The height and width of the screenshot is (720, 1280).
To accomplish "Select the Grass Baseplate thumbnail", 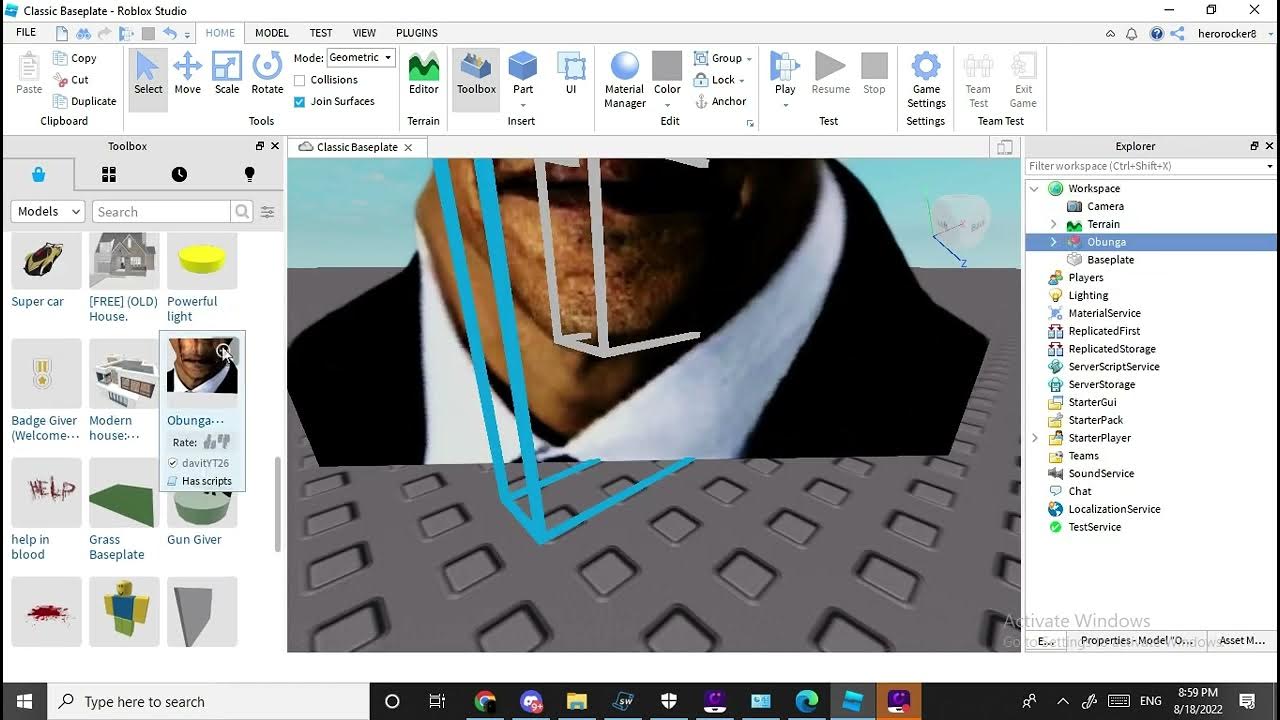I will 124,493.
